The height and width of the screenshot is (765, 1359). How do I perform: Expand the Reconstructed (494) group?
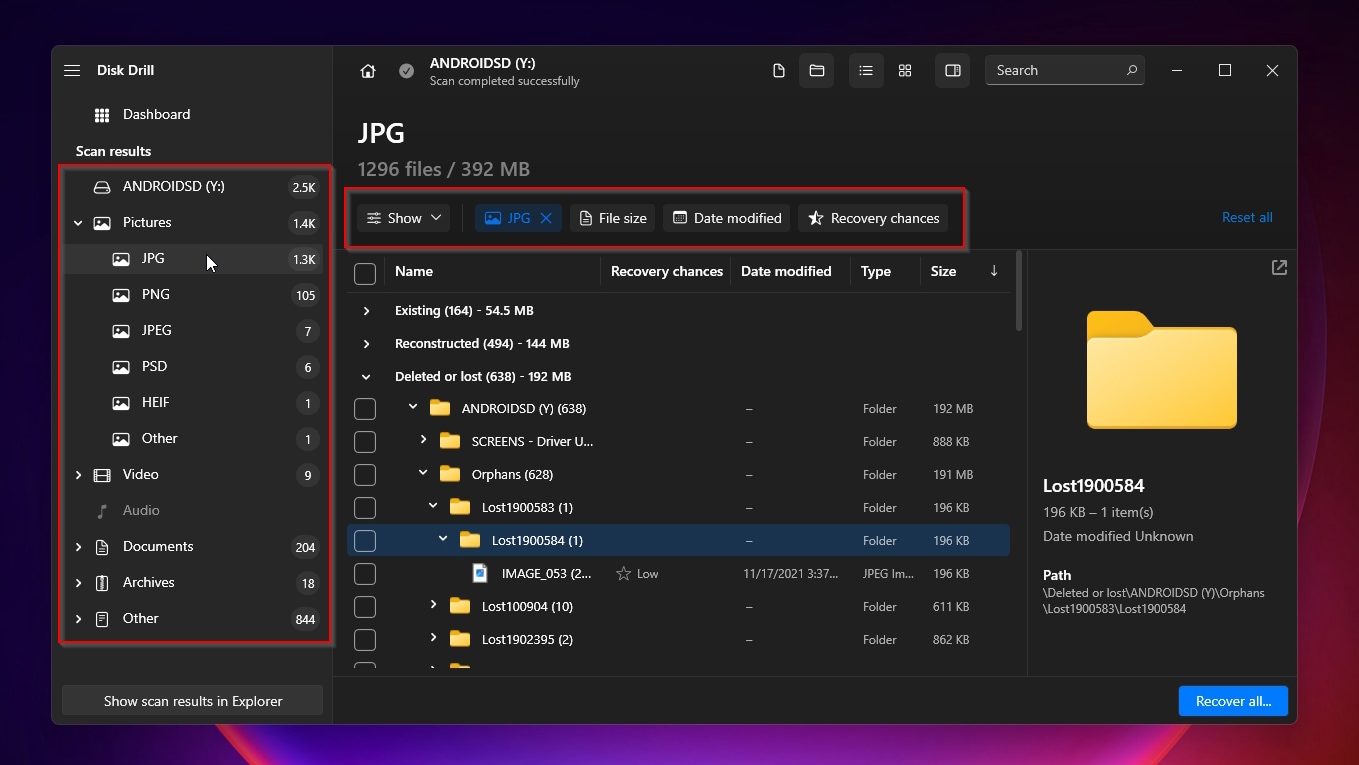coord(366,344)
